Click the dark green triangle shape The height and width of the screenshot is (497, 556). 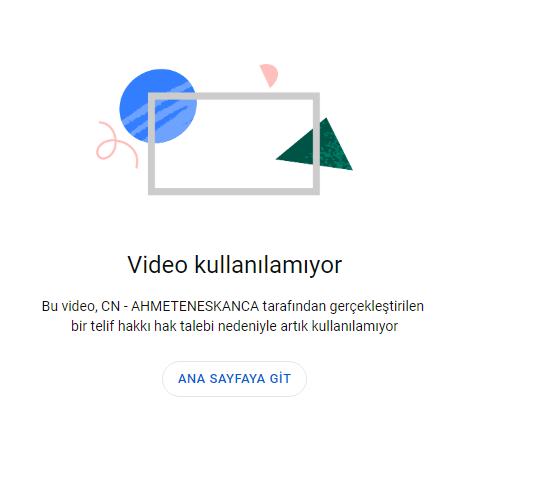(x=314, y=144)
